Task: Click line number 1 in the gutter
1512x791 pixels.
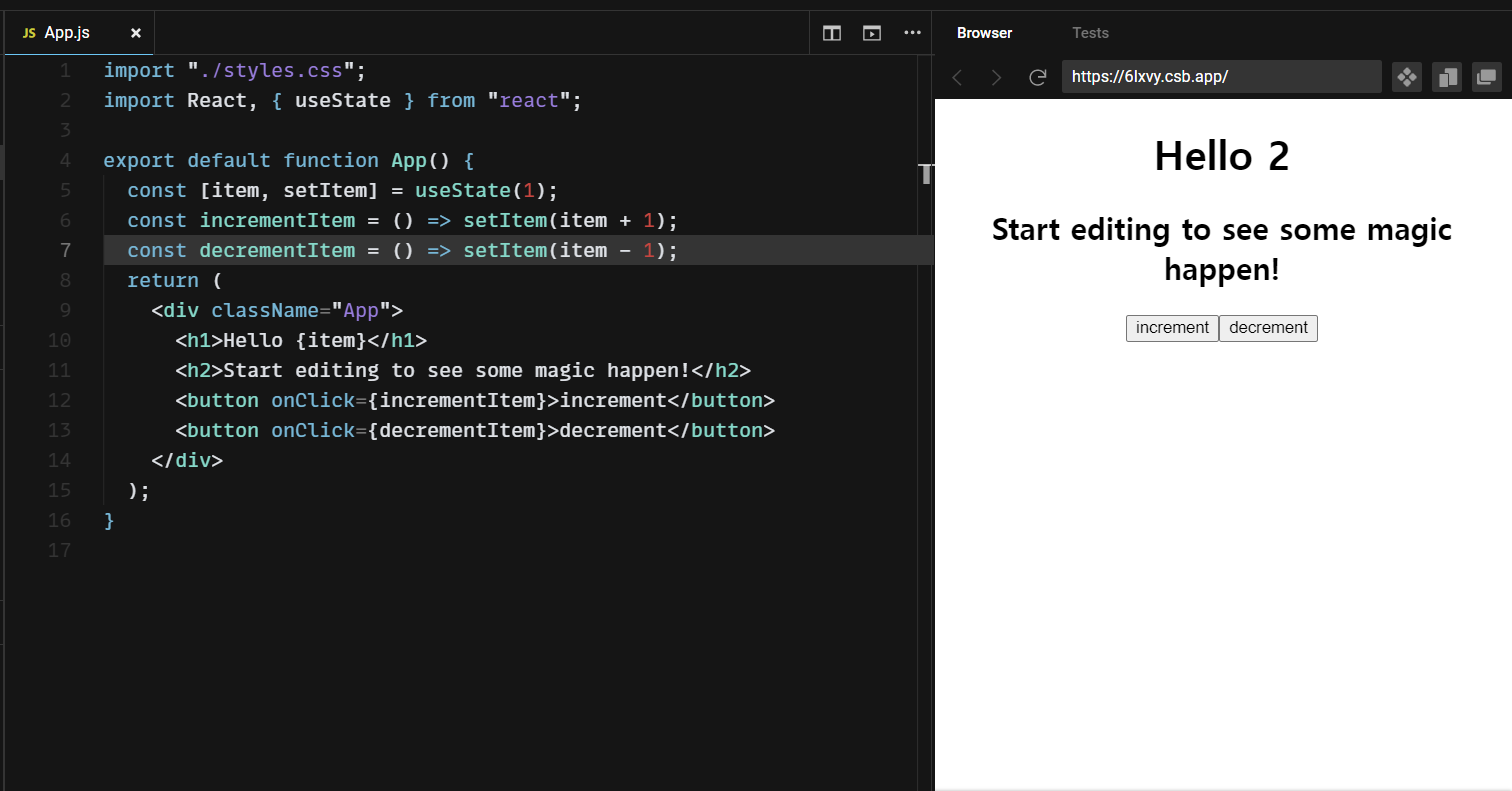Action: [x=65, y=70]
